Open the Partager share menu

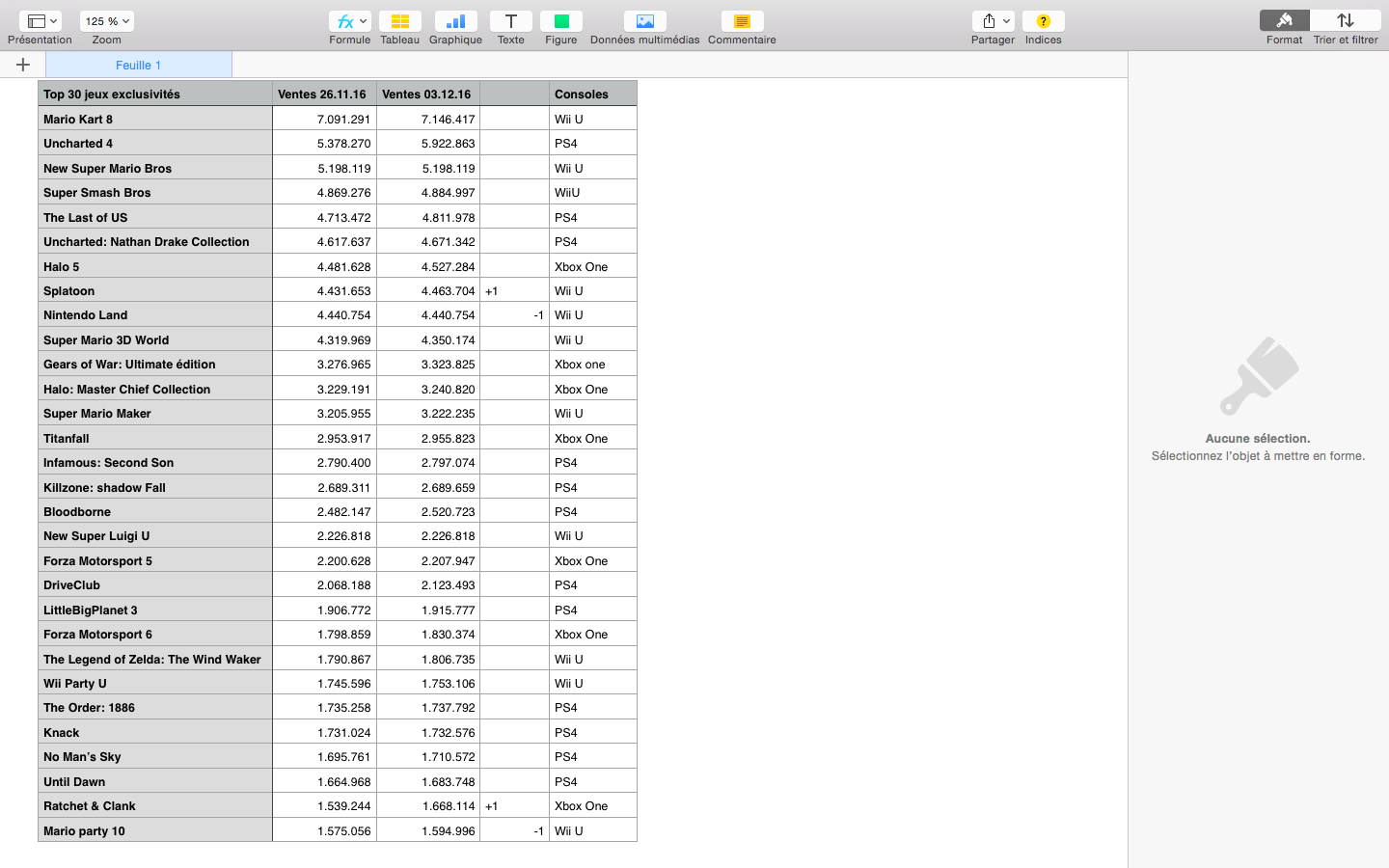[994, 21]
